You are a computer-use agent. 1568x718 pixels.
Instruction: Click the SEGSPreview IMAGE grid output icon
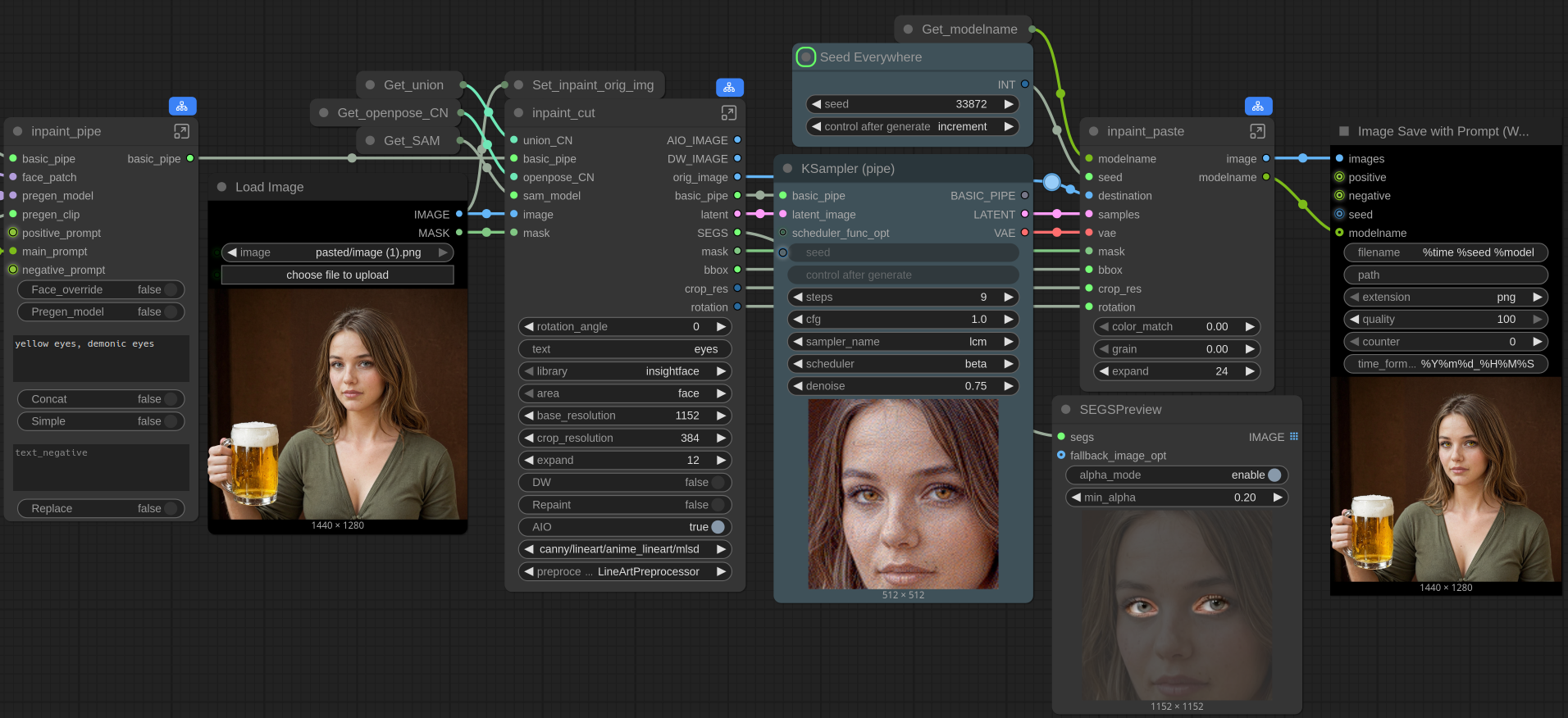(1294, 437)
